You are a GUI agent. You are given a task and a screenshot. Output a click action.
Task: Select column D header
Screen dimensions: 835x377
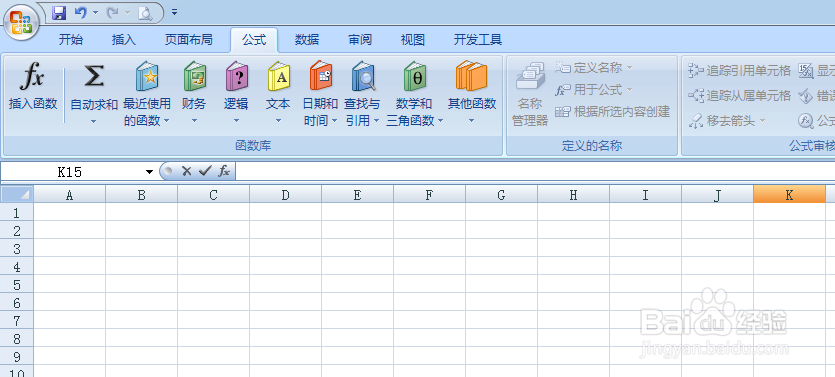pos(285,194)
